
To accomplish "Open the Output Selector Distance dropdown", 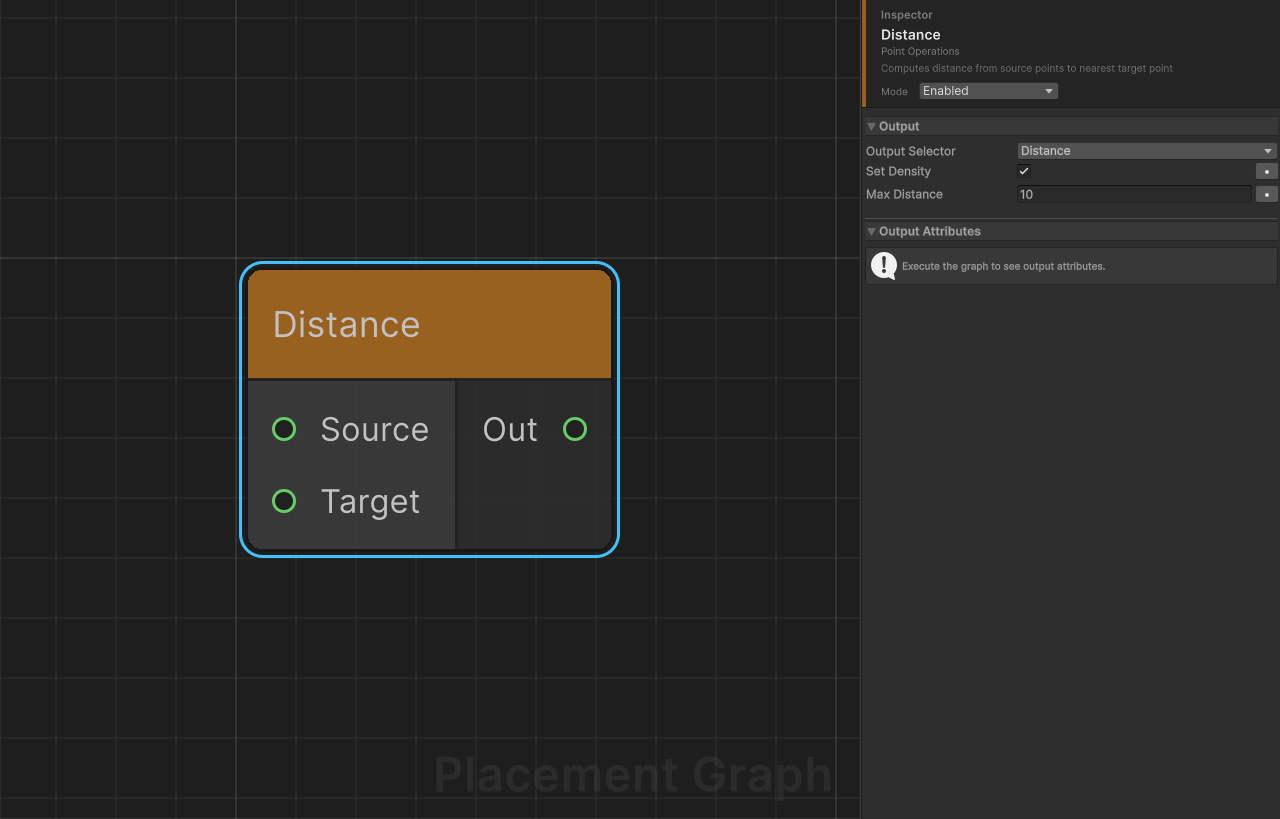I will [1147, 151].
